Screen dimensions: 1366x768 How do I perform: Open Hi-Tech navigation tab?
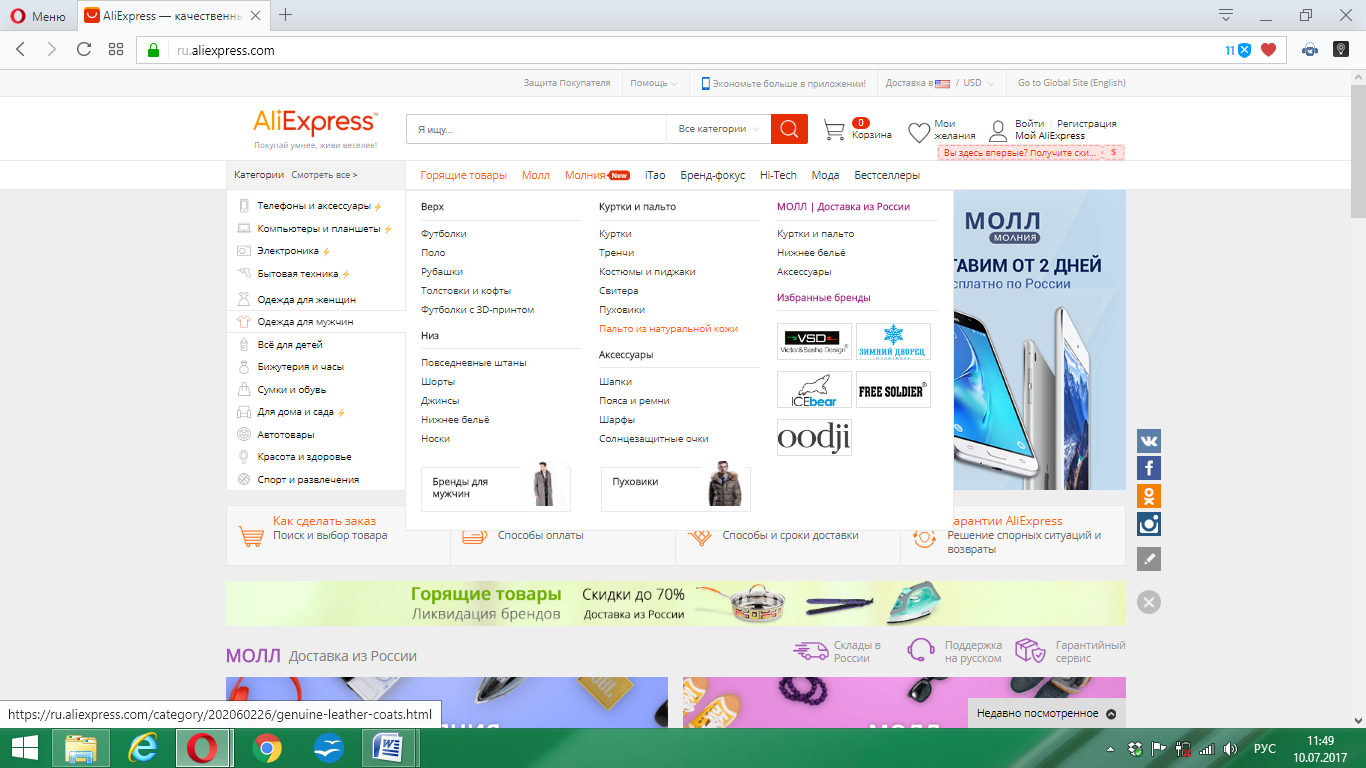point(778,175)
